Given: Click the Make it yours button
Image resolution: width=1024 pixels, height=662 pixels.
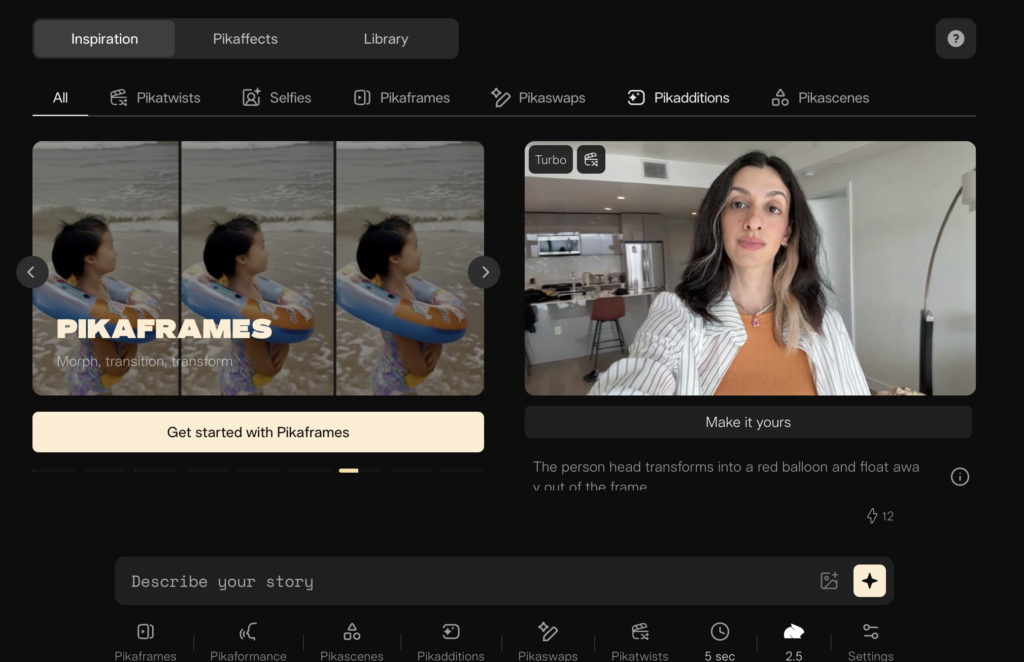Looking at the screenshot, I should (x=748, y=422).
